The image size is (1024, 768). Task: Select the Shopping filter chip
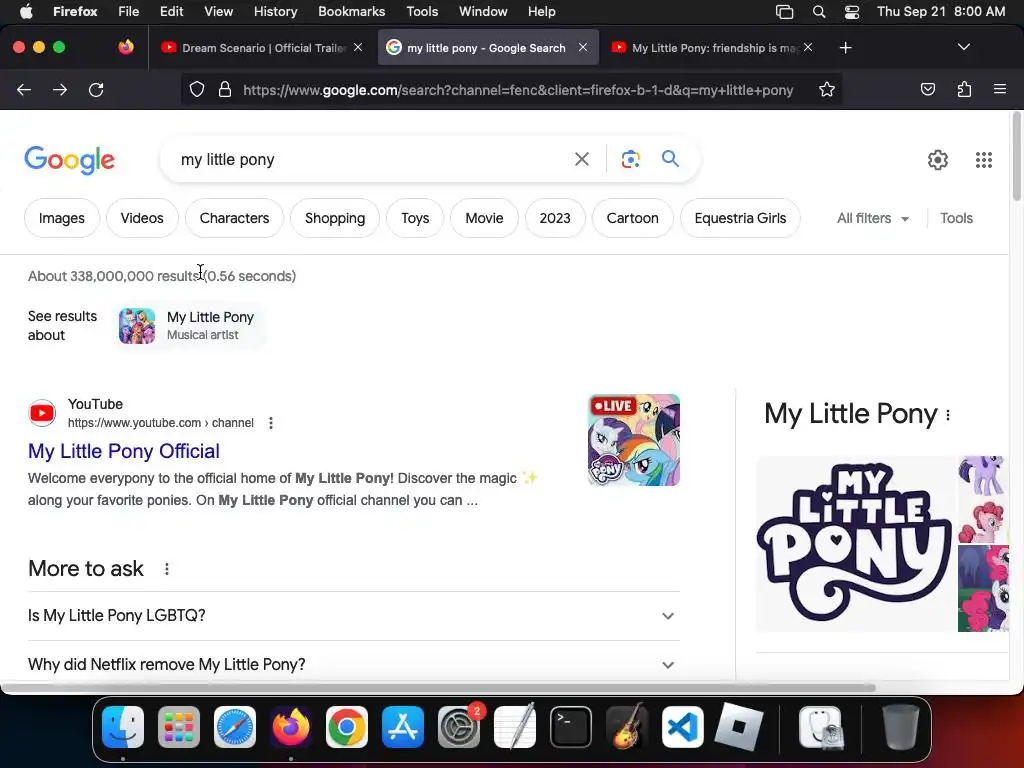334,218
